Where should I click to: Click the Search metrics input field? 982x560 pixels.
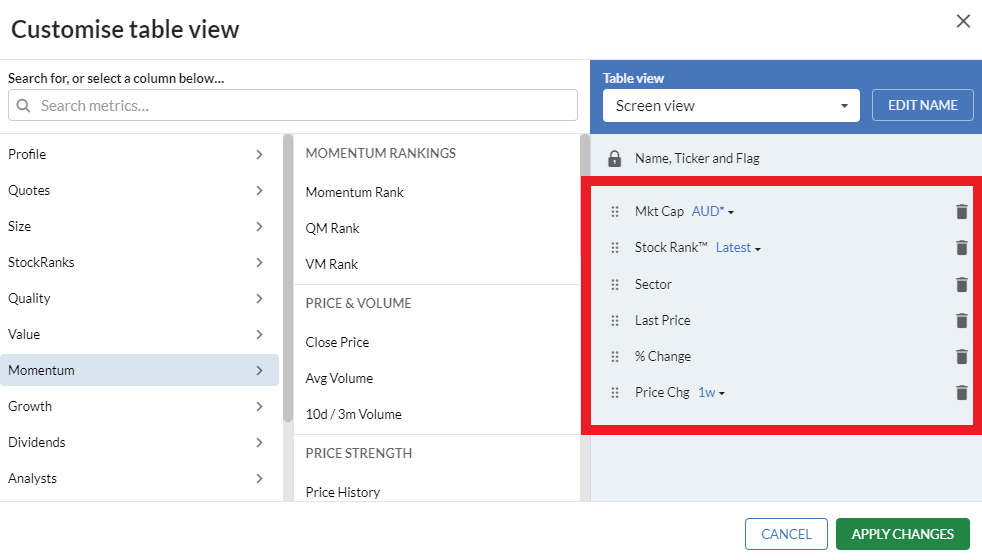292,105
